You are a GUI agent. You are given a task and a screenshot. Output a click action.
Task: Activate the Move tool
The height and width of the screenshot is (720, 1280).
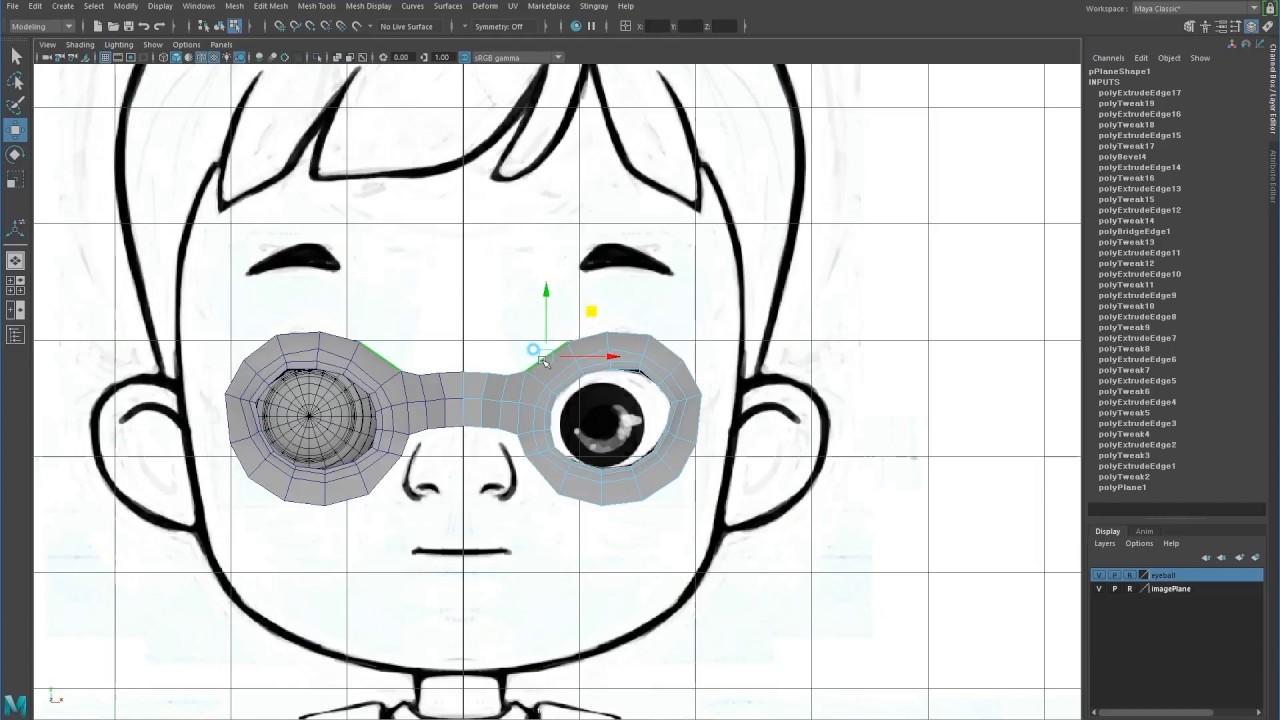(x=16, y=130)
